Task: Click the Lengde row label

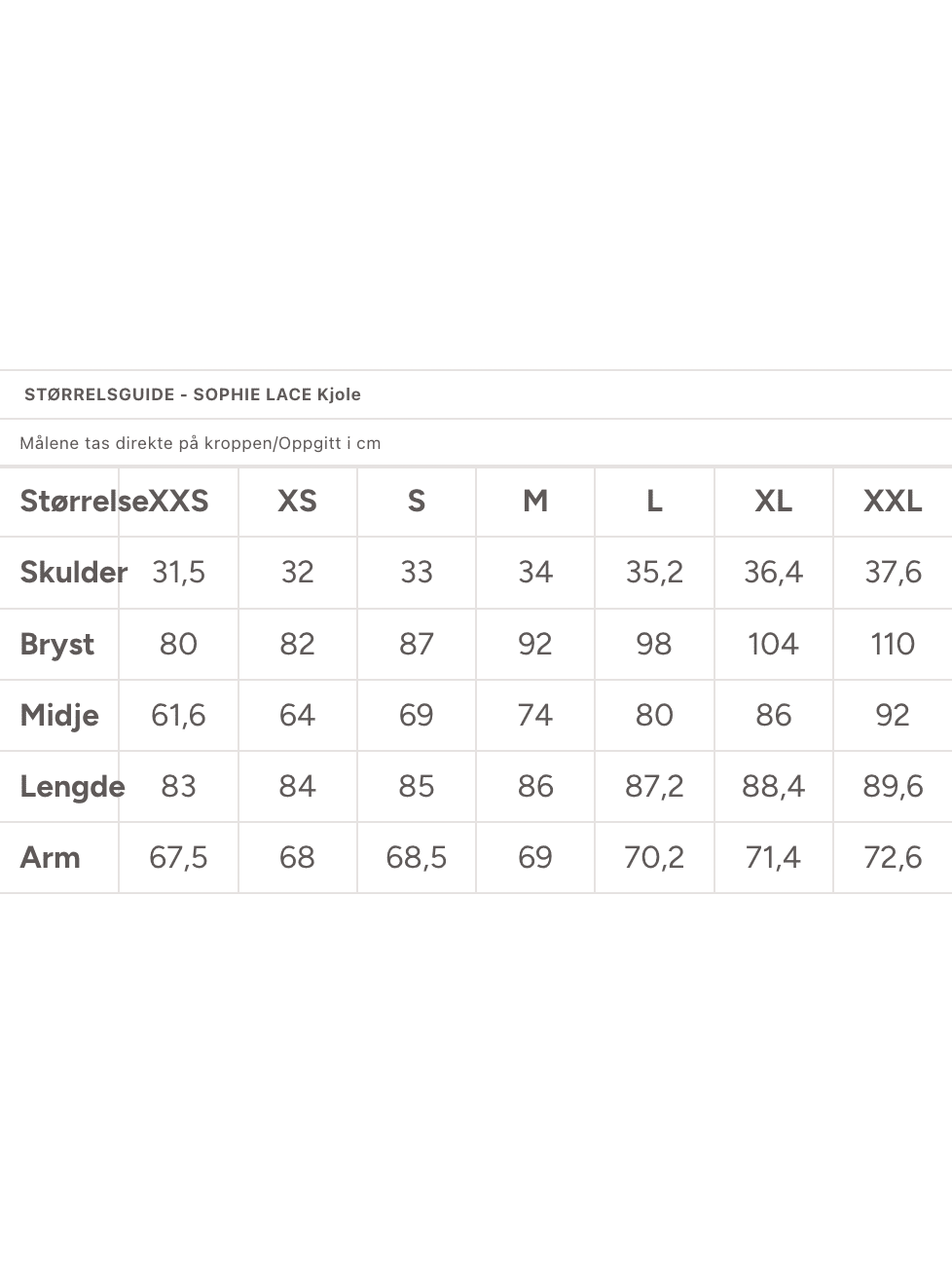Action: pos(72,786)
